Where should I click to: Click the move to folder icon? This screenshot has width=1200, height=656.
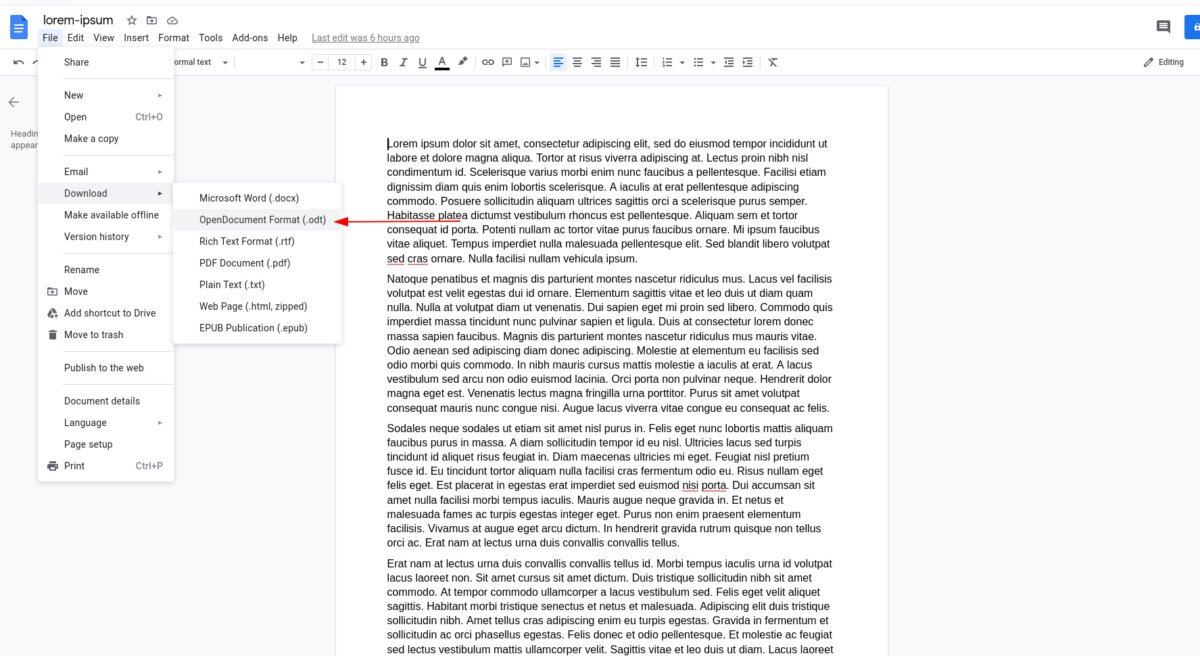coord(152,20)
